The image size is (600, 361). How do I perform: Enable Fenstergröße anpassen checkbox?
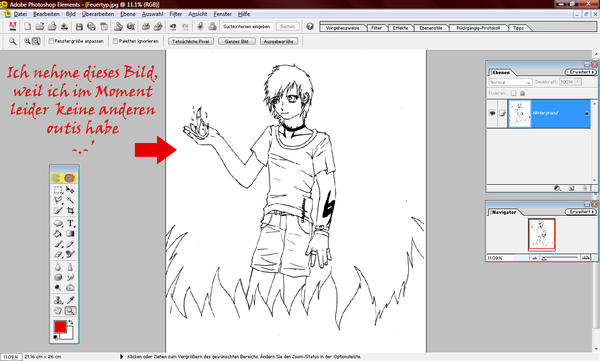[51, 41]
